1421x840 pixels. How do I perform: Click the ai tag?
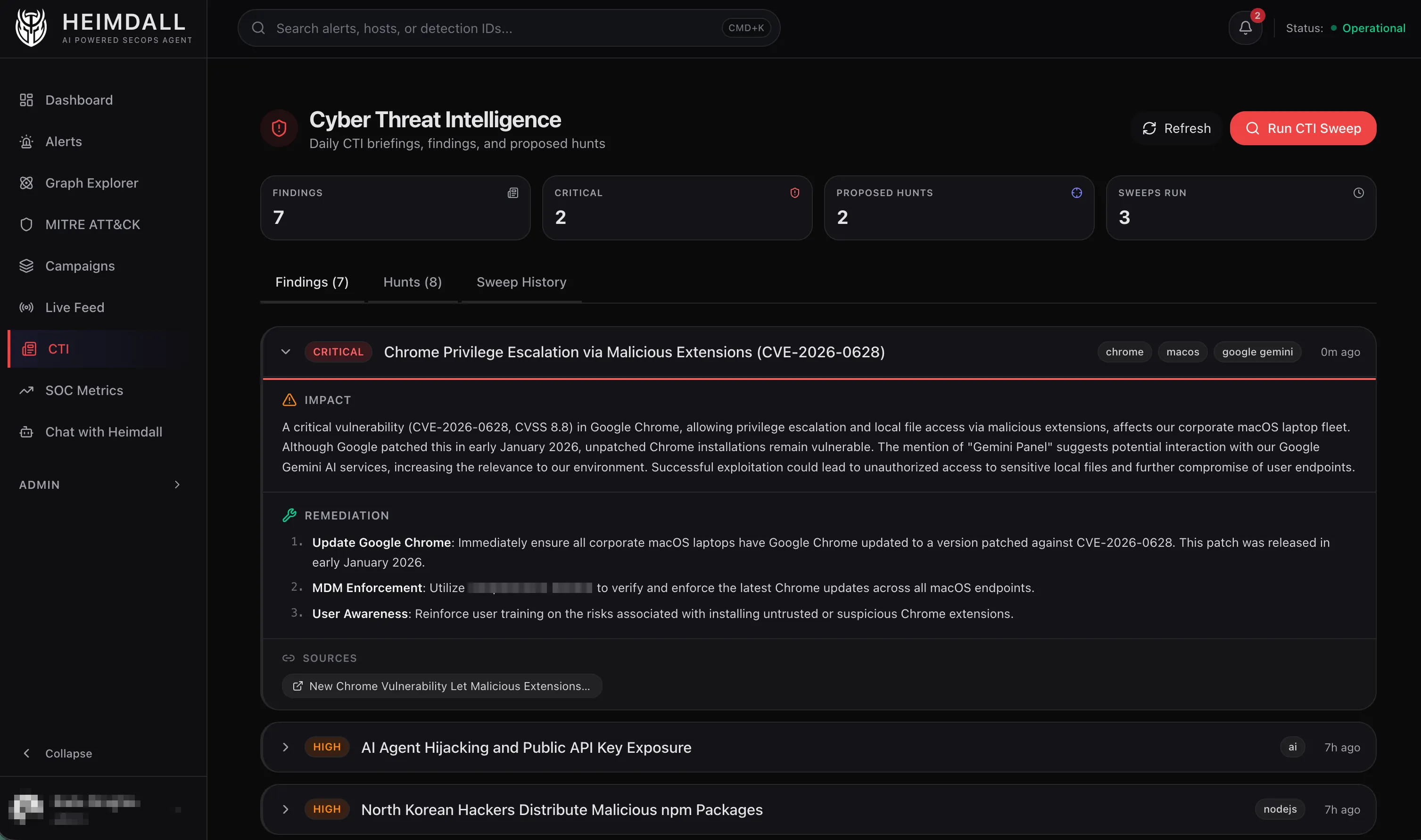(1292, 747)
